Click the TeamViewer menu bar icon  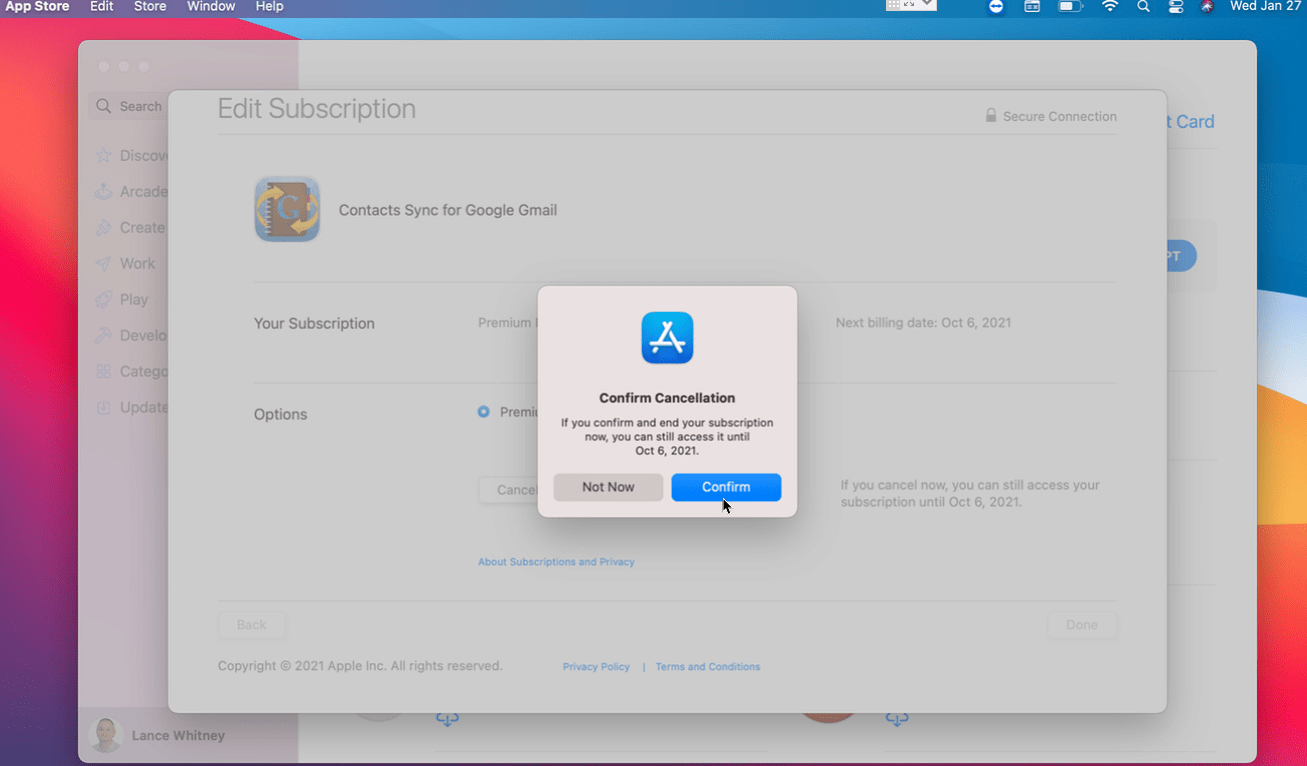[x=996, y=7]
